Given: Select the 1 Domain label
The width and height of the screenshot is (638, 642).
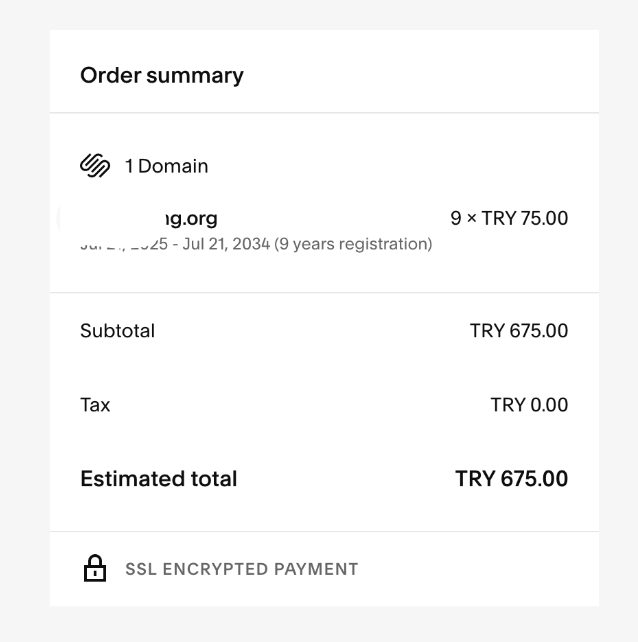Looking at the screenshot, I should [166, 166].
